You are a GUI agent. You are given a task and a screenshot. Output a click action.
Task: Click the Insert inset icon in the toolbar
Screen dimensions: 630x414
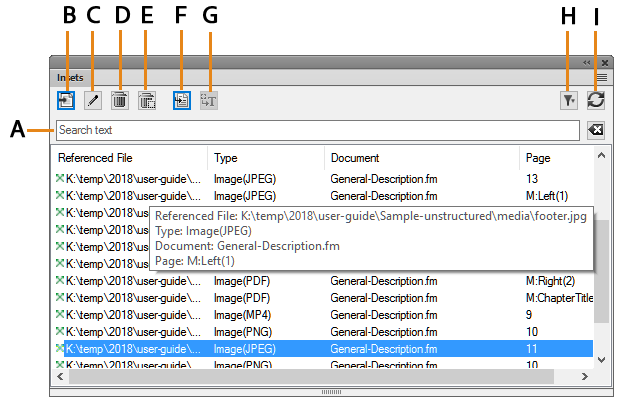66,100
